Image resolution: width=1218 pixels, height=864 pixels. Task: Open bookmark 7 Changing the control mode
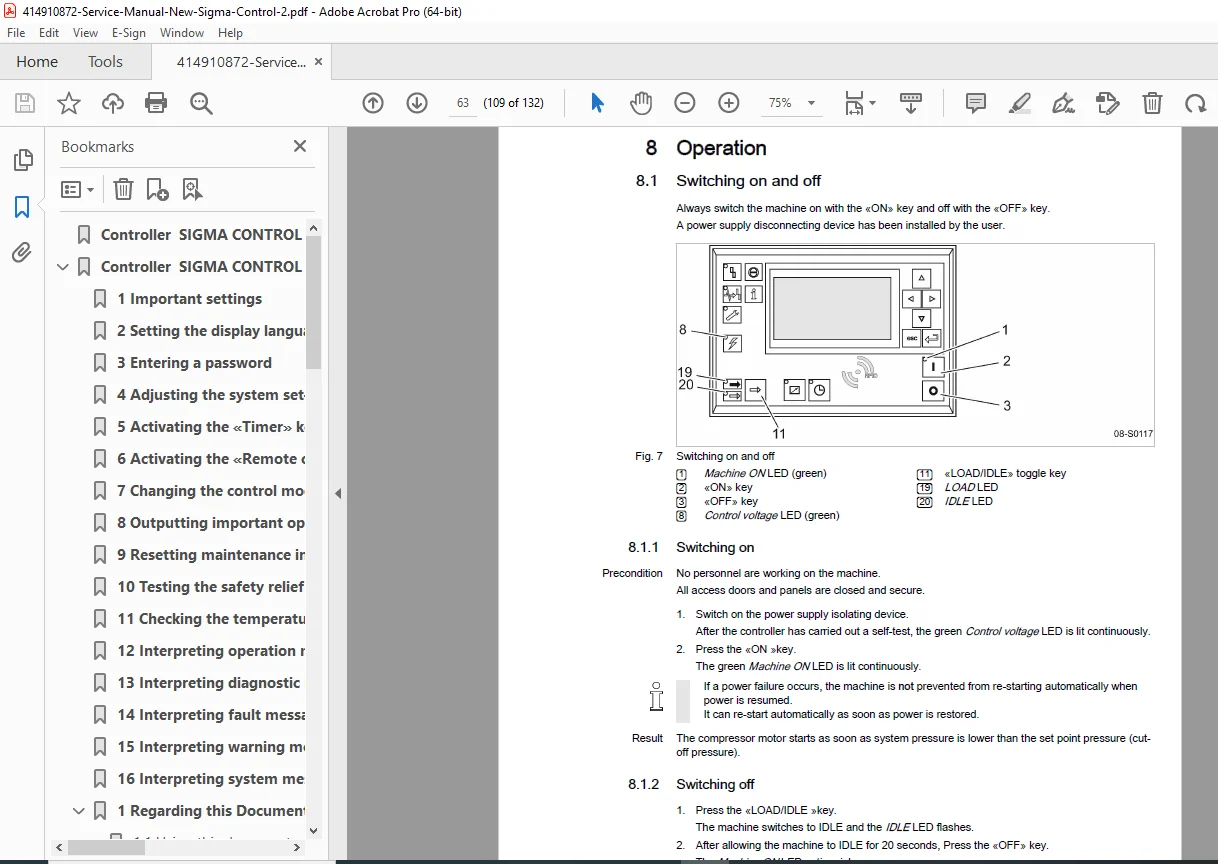click(x=210, y=491)
